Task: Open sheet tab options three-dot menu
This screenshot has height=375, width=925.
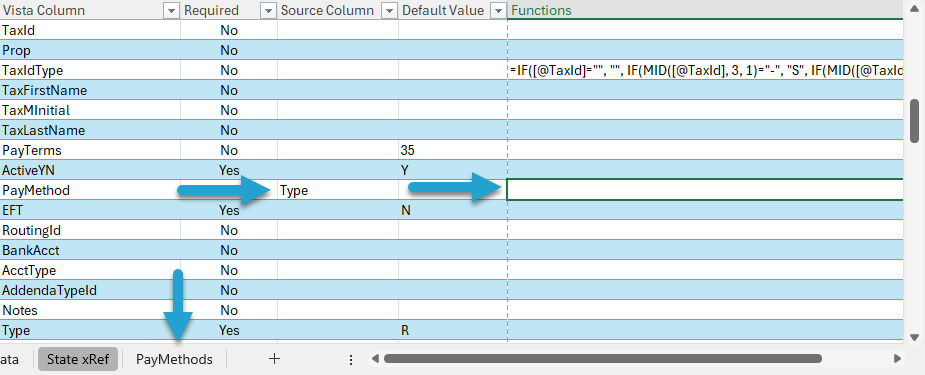Action: click(351, 359)
